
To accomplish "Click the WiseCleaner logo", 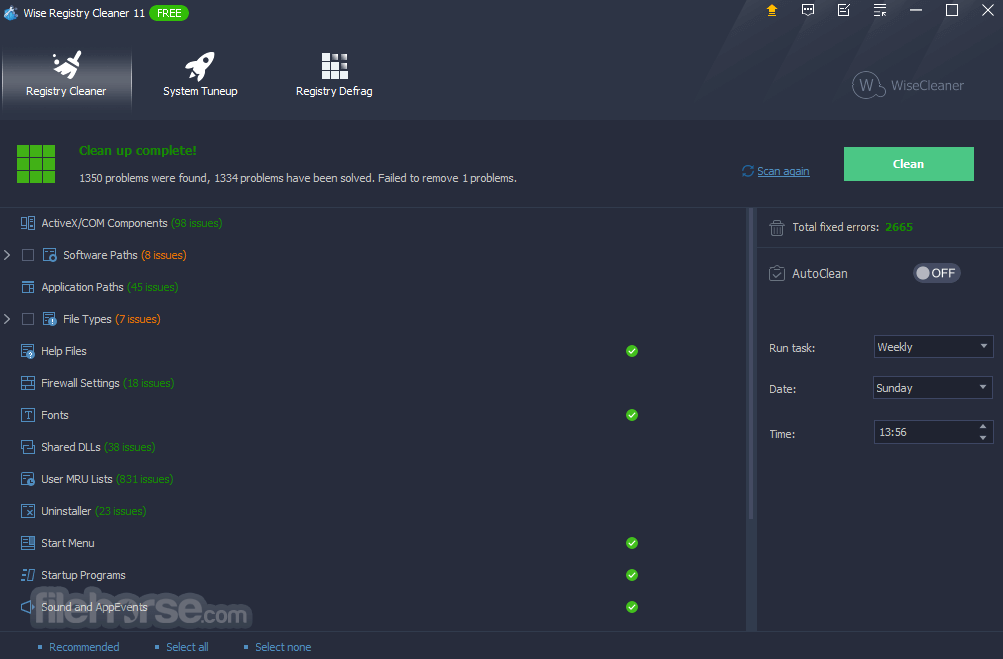I will pos(908,85).
